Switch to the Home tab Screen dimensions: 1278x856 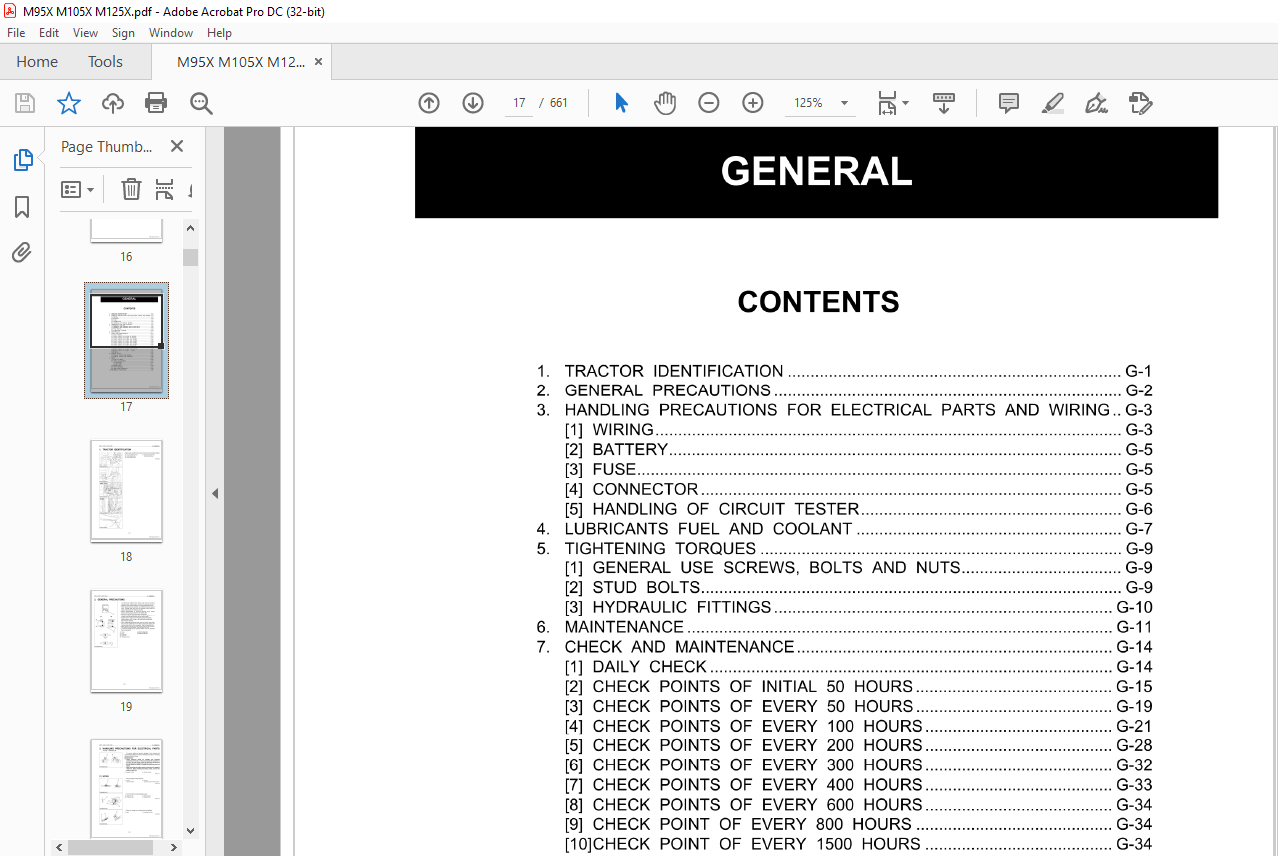(x=37, y=62)
